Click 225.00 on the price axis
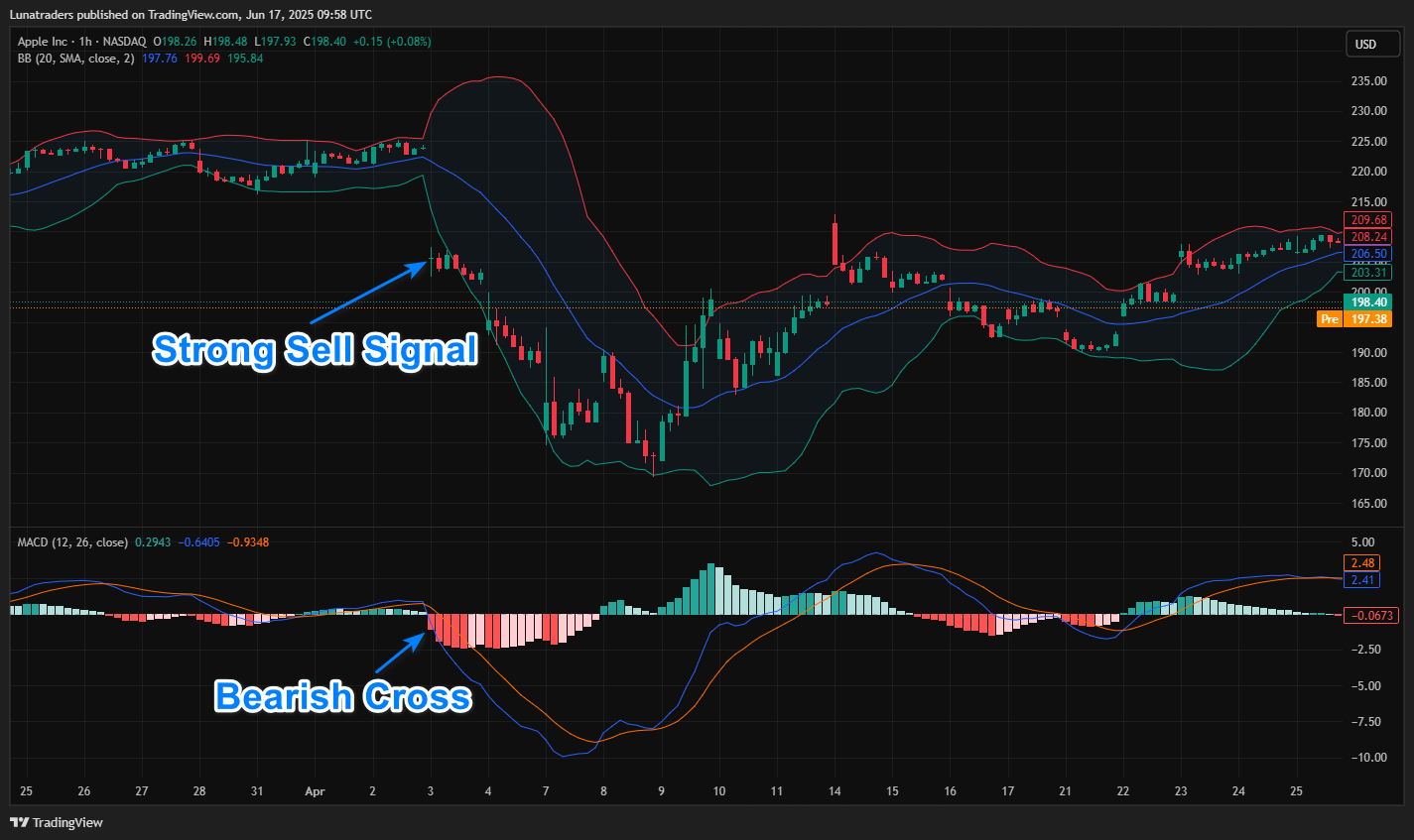This screenshot has width=1414, height=840. coord(1368,142)
